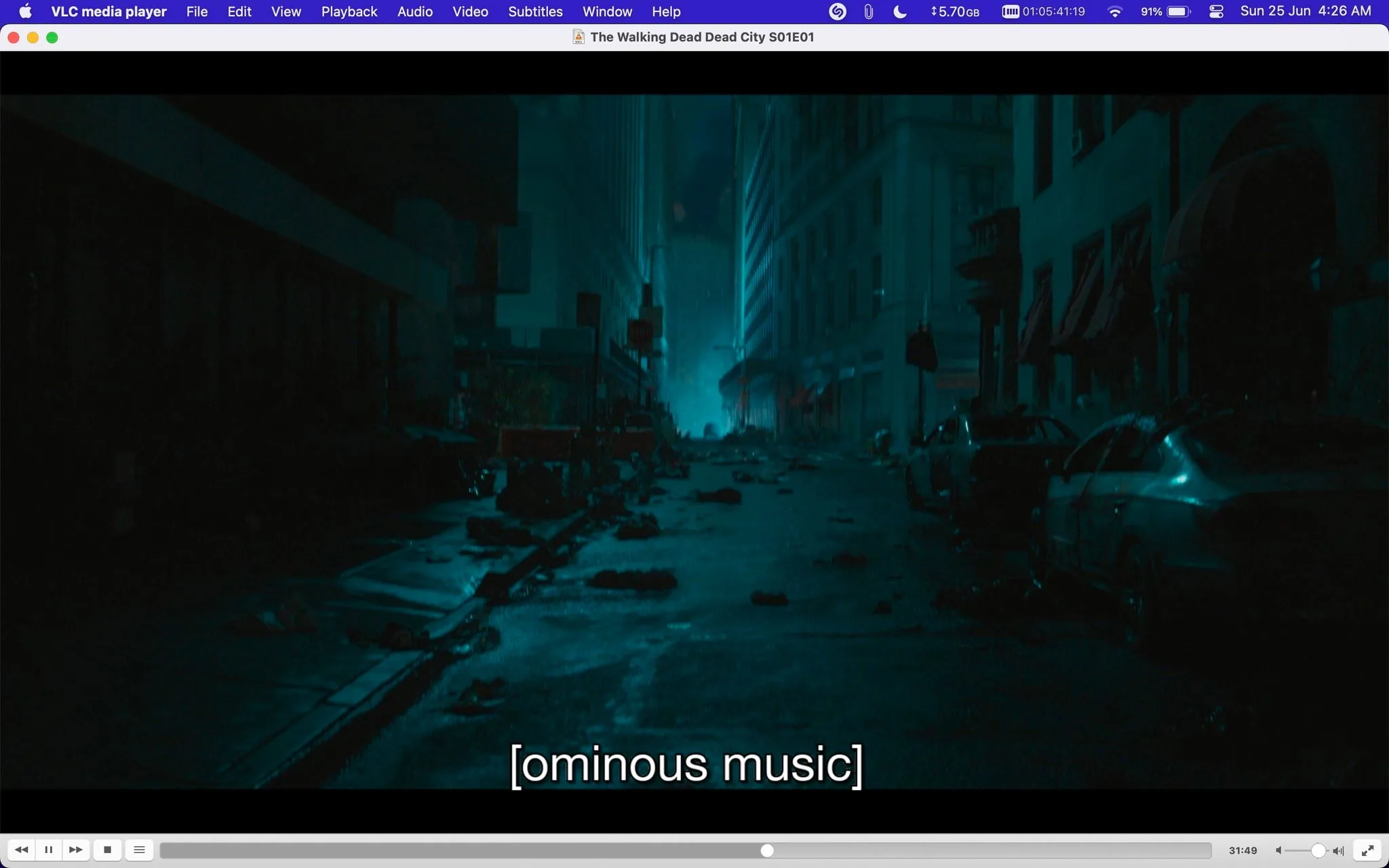Open the VLC media player menu
Viewport: 1389px width, 868px height.
coord(107,12)
